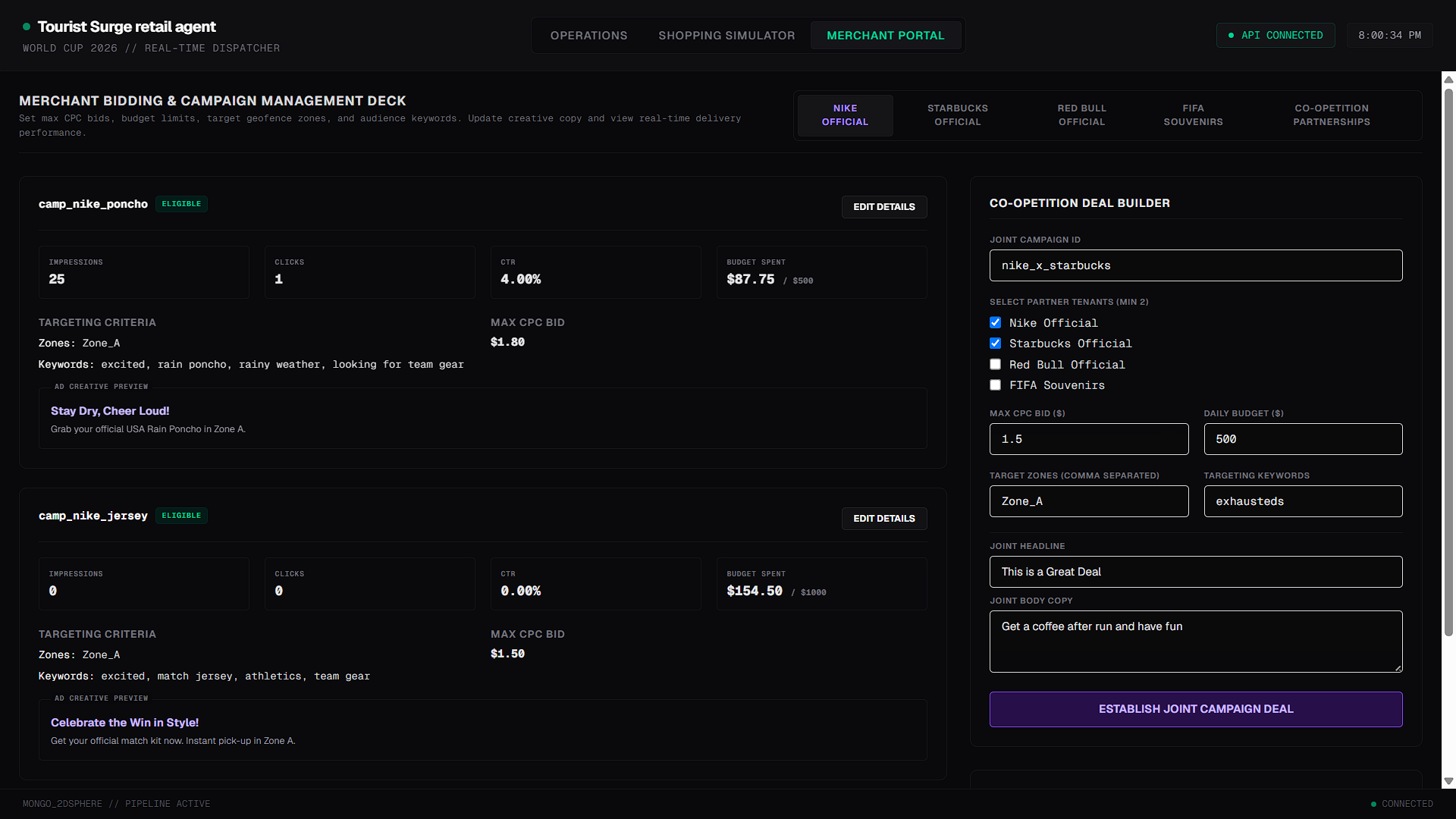Click the MONGO_2DSPHERE pipeline status text
This screenshot has width=1456, height=819.
tap(116, 804)
